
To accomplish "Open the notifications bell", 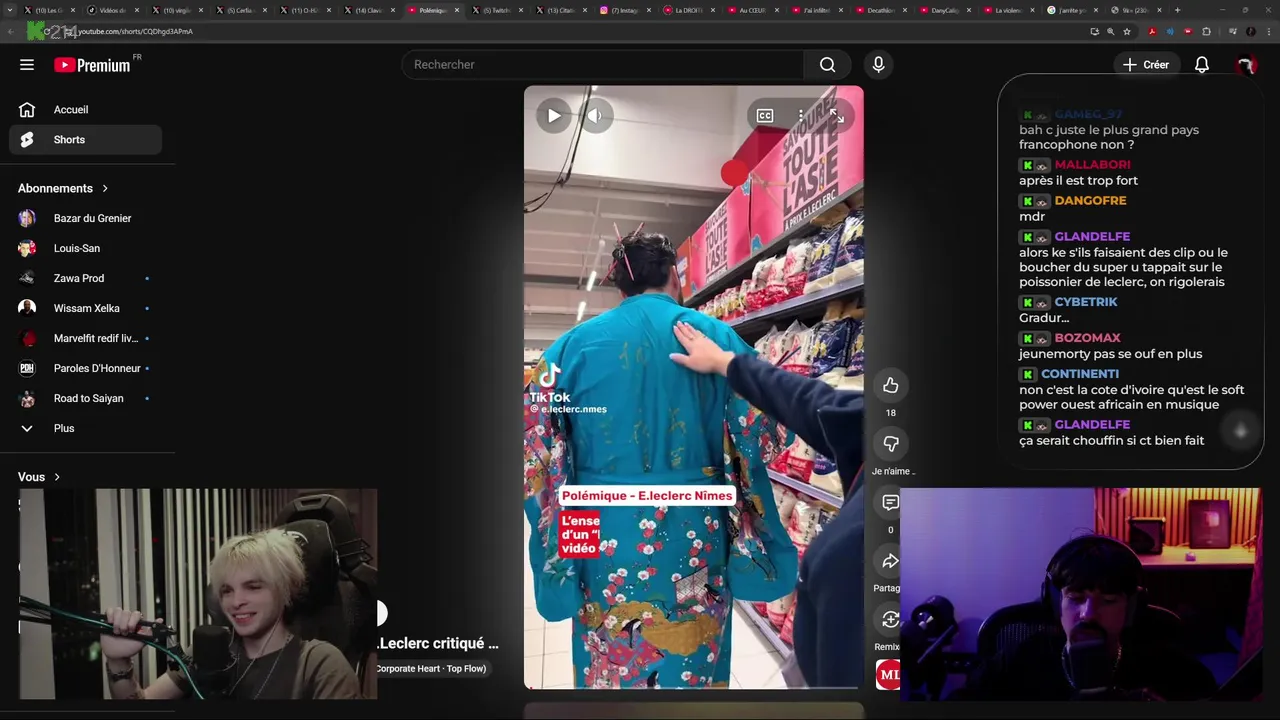I will click(x=1202, y=65).
